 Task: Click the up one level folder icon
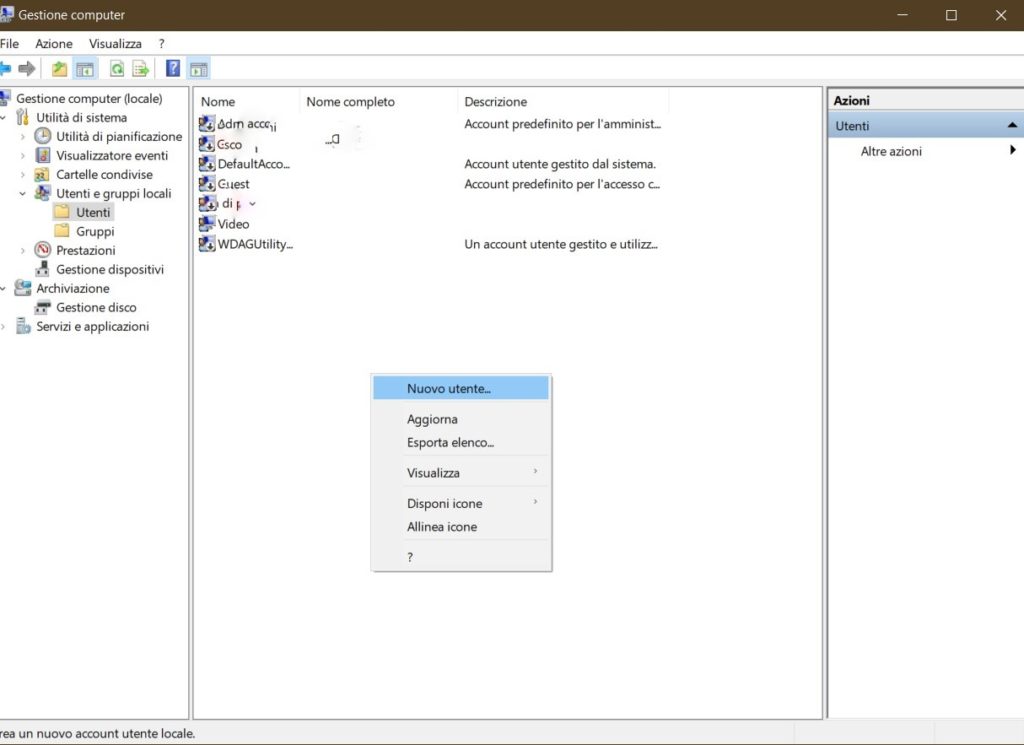(x=60, y=69)
